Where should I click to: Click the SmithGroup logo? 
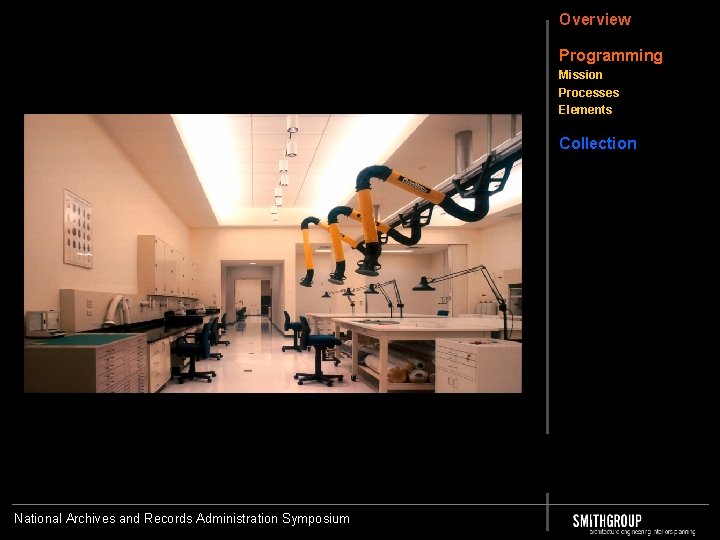607,521
